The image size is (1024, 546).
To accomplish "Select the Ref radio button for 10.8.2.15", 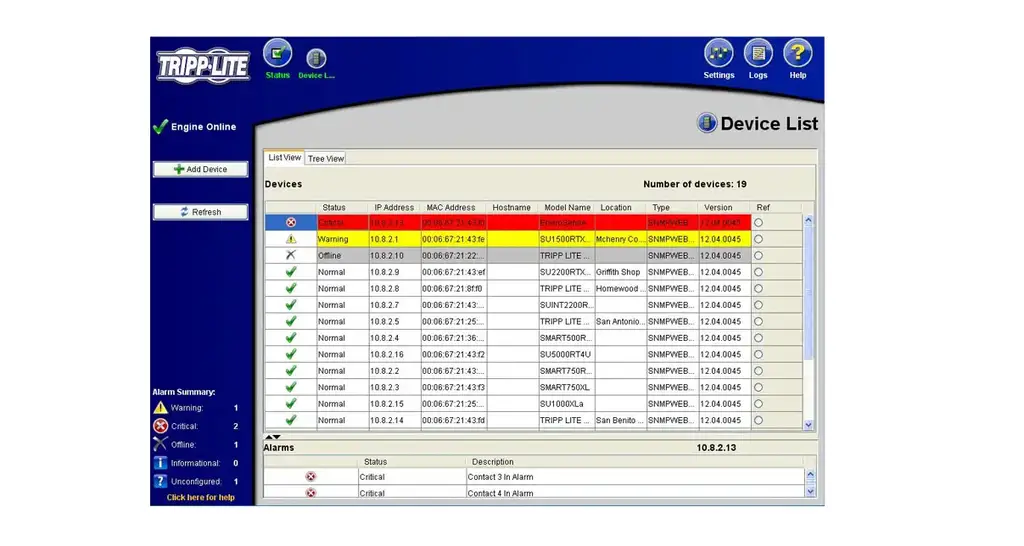I will (x=758, y=404).
